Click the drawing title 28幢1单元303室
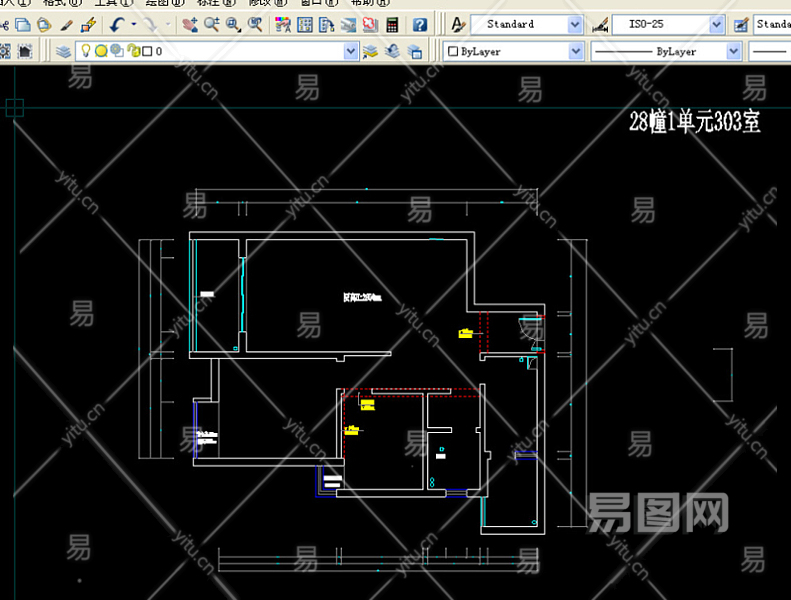 [694, 122]
